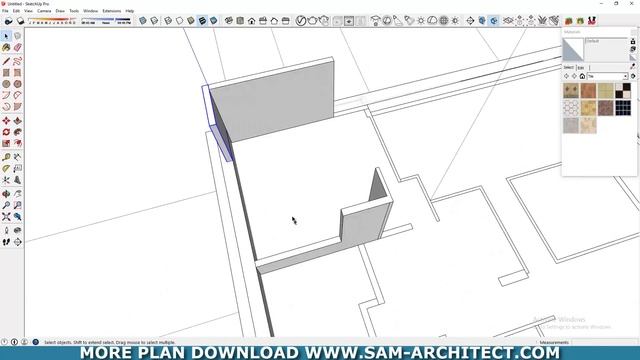Switch to Iso standard view
Image resolution: width=640 pixels, height=360 pixels.
point(229,20)
